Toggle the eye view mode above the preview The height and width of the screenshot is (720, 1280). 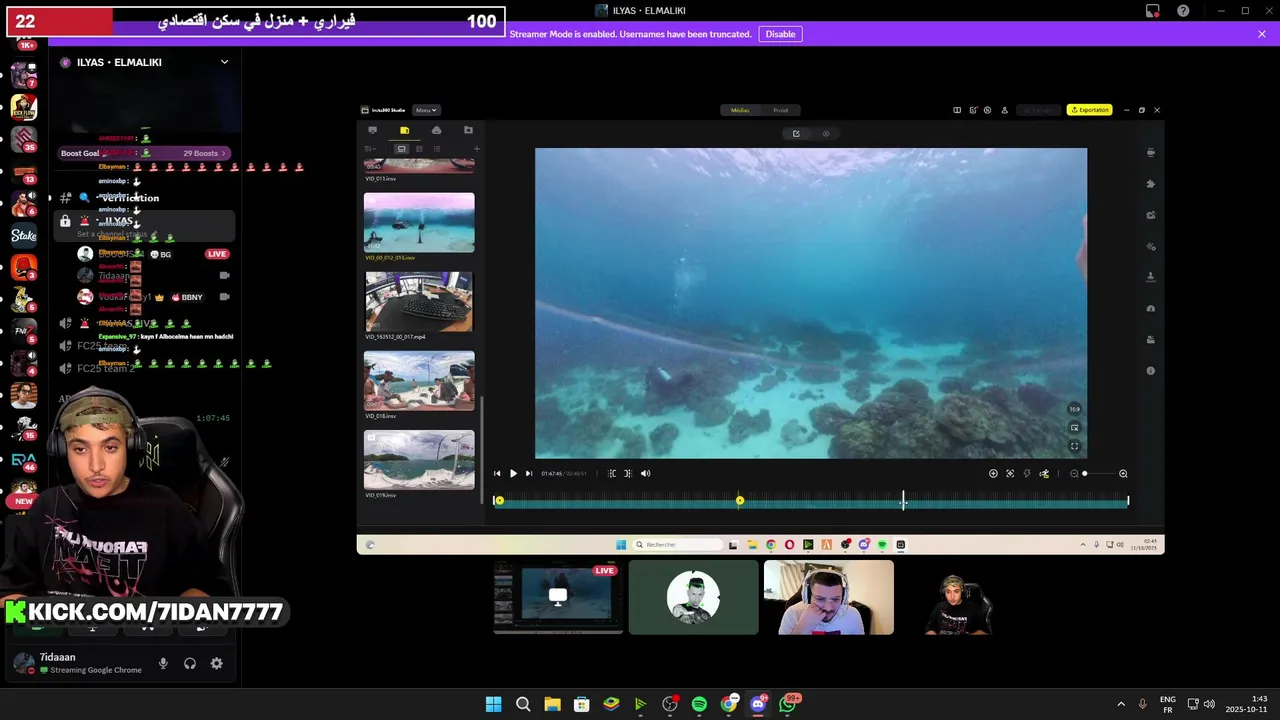point(826,134)
